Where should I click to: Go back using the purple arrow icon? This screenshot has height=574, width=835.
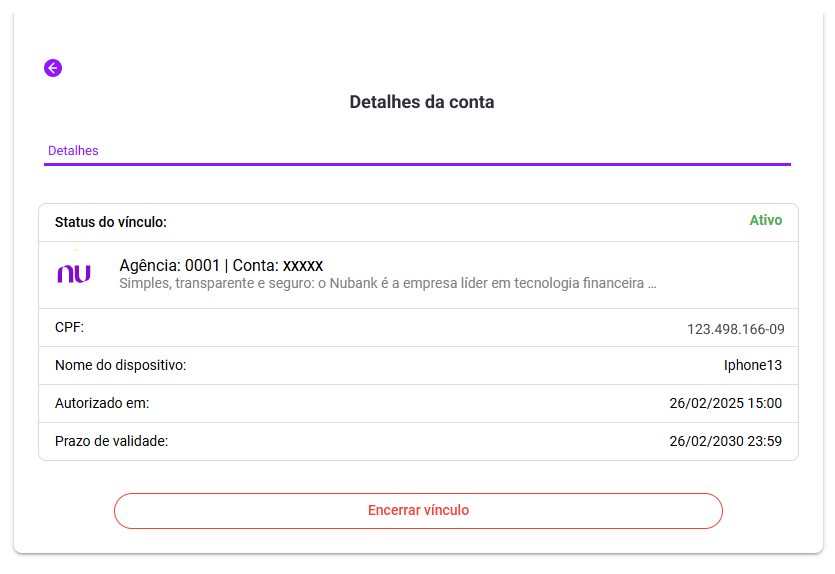click(x=53, y=68)
